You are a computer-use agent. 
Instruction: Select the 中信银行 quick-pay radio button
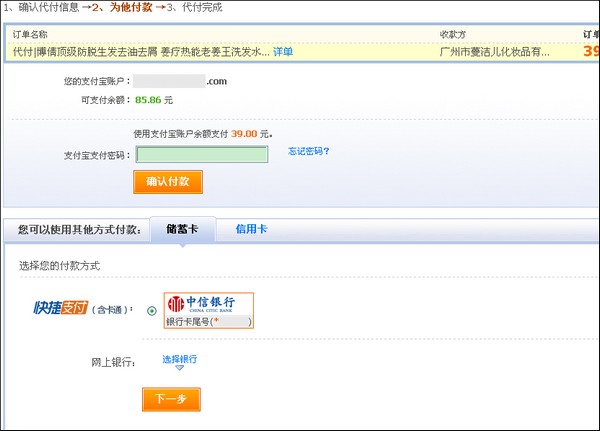tap(152, 311)
